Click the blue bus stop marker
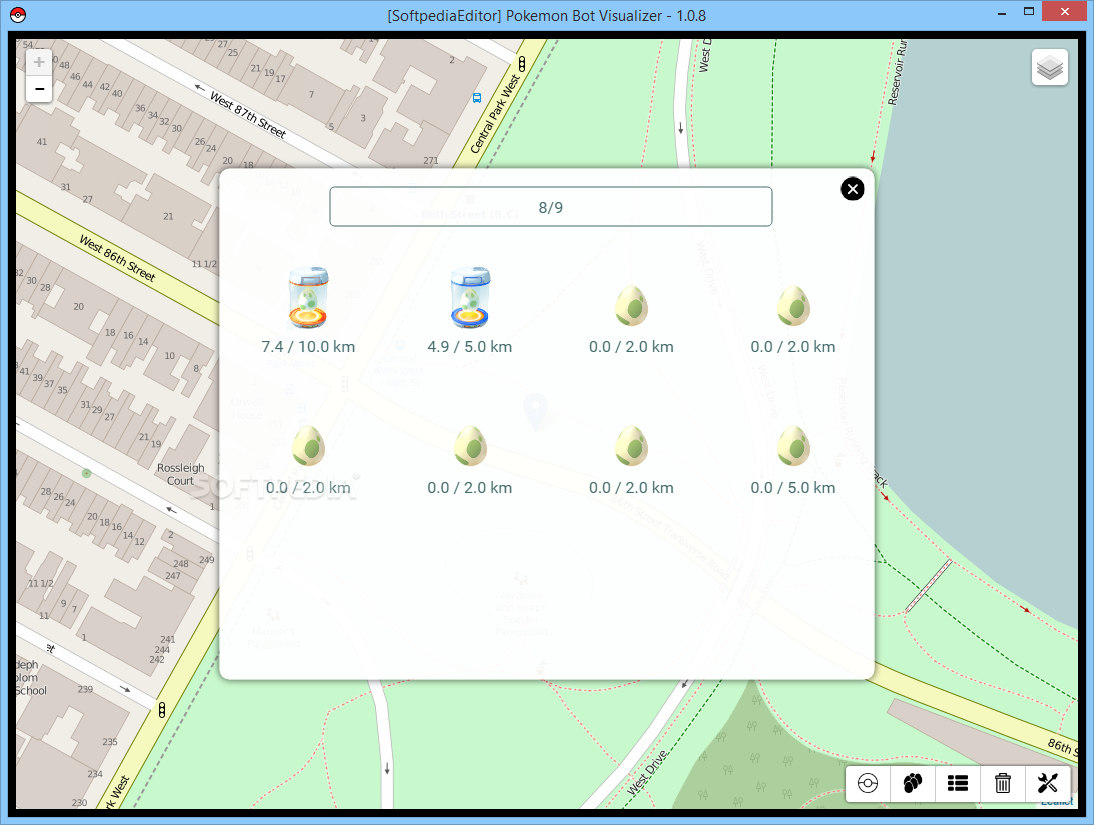Image resolution: width=1094 pixels, height=825 pixels. click(x=477, y=98)
